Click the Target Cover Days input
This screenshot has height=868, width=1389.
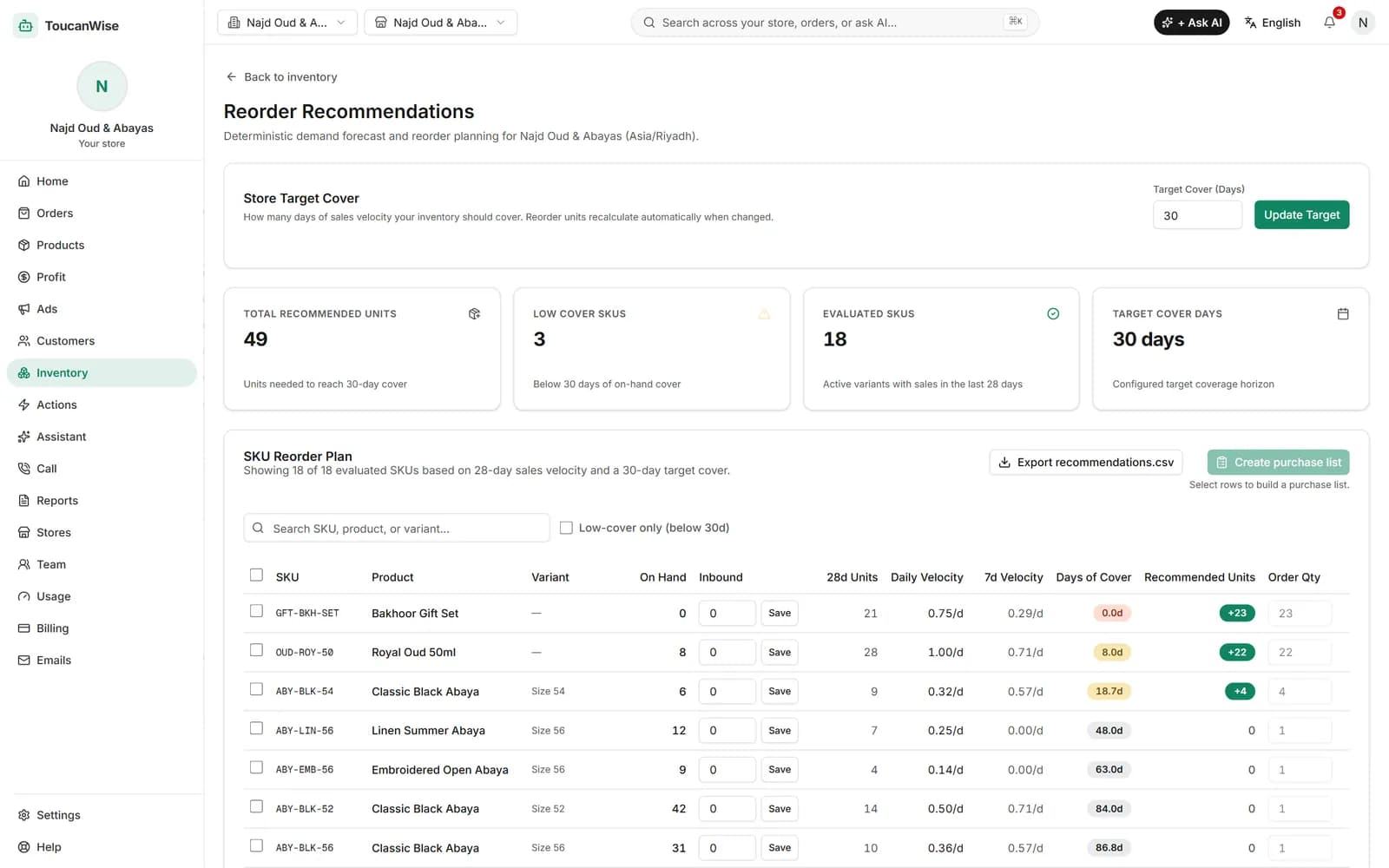[x=1197, y=215]
